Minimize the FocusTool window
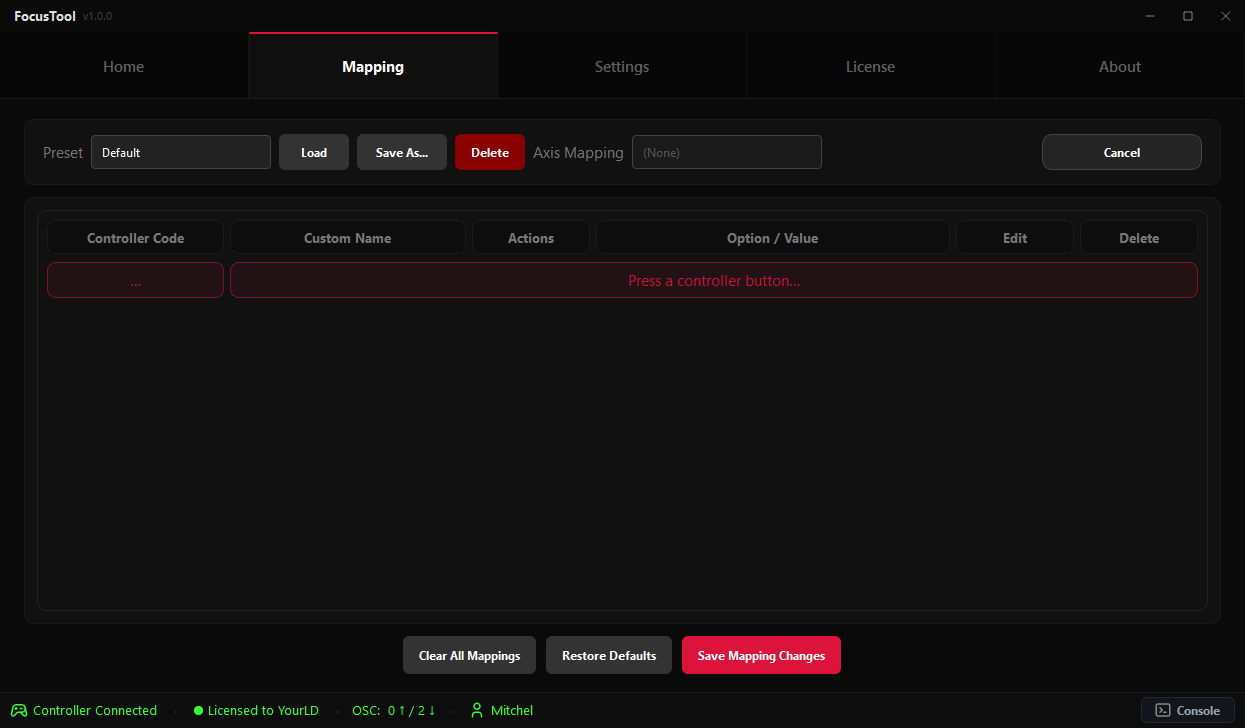Screen dimensions: 1245x728 (1151, 16)
